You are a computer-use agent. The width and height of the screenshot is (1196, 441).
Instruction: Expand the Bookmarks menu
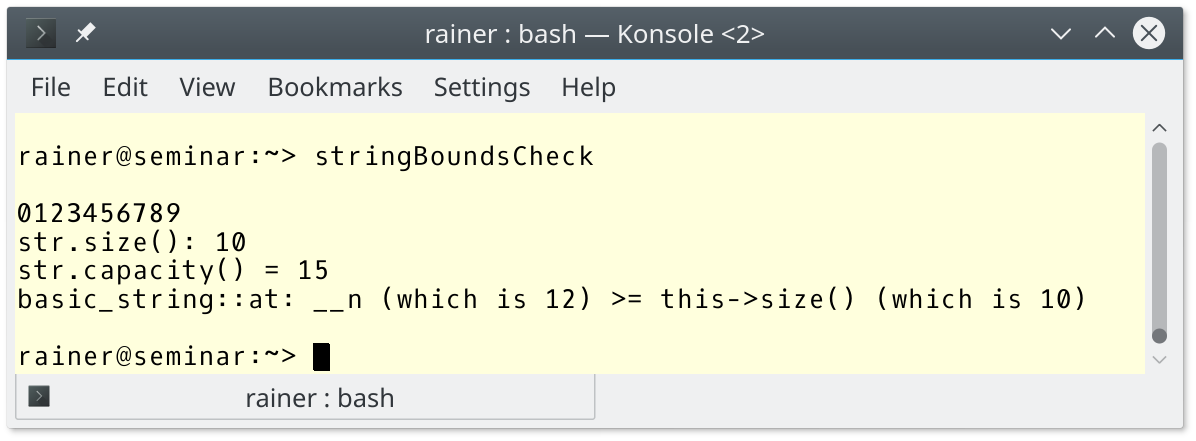tap(335, 87)
